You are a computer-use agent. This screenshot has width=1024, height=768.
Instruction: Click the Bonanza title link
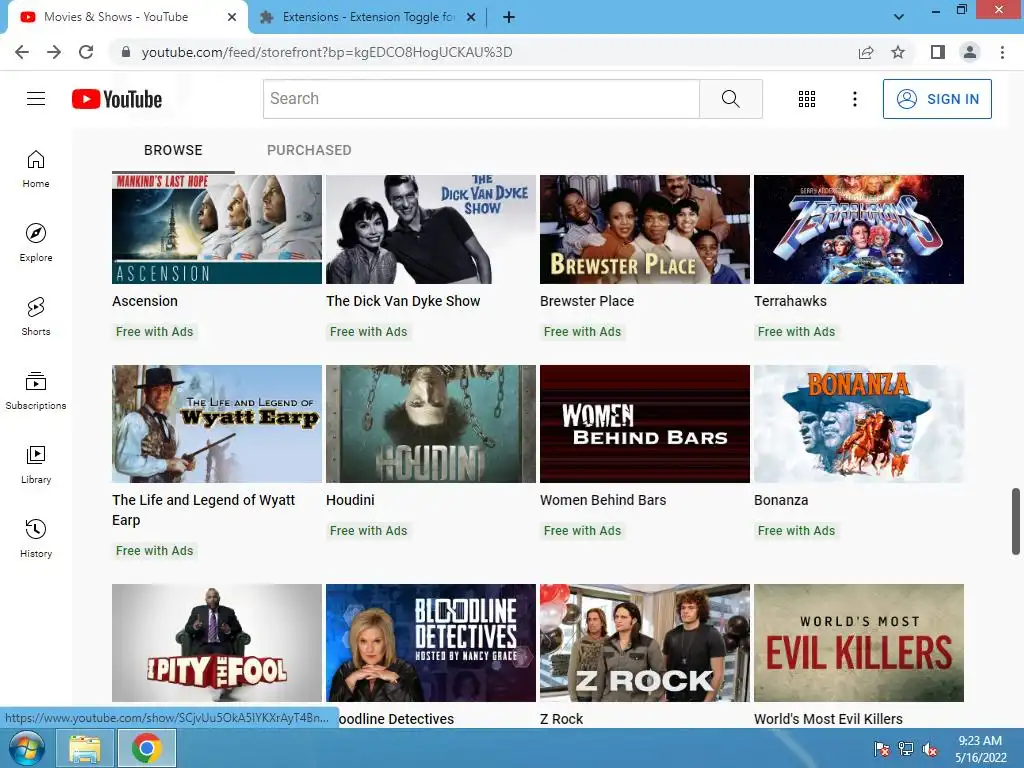click(781, 500)
